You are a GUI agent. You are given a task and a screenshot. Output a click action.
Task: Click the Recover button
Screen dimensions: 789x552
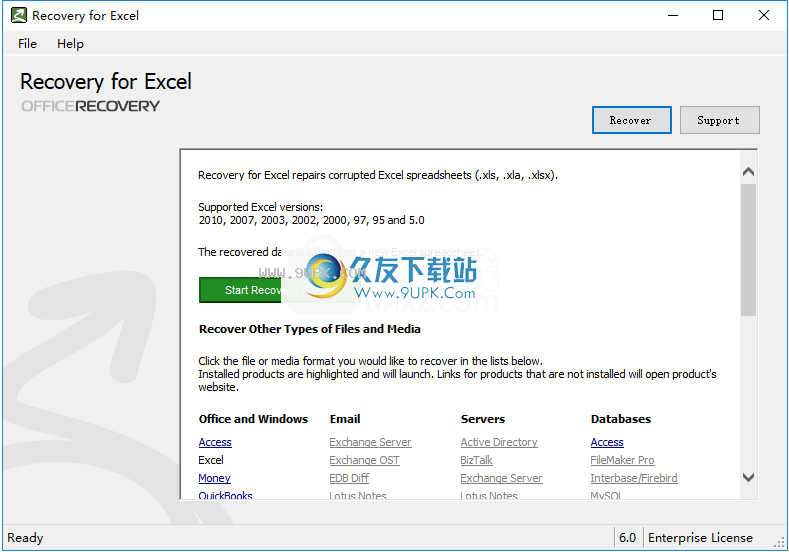coord(632,120)
